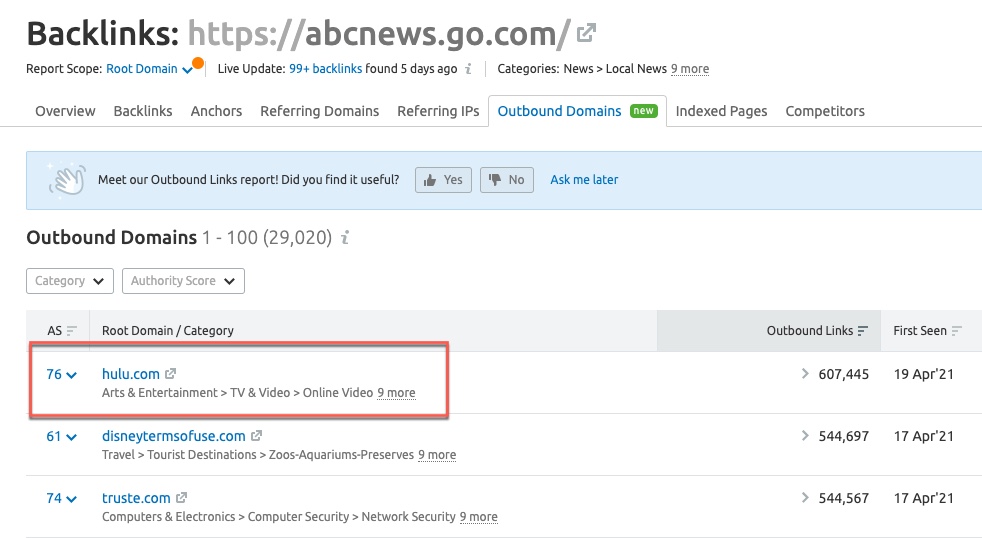Click hulu.com category text Arts & Entertainment
Image resolution: width=982 pixels, height=538 pixels.
(x=160, y=393)
